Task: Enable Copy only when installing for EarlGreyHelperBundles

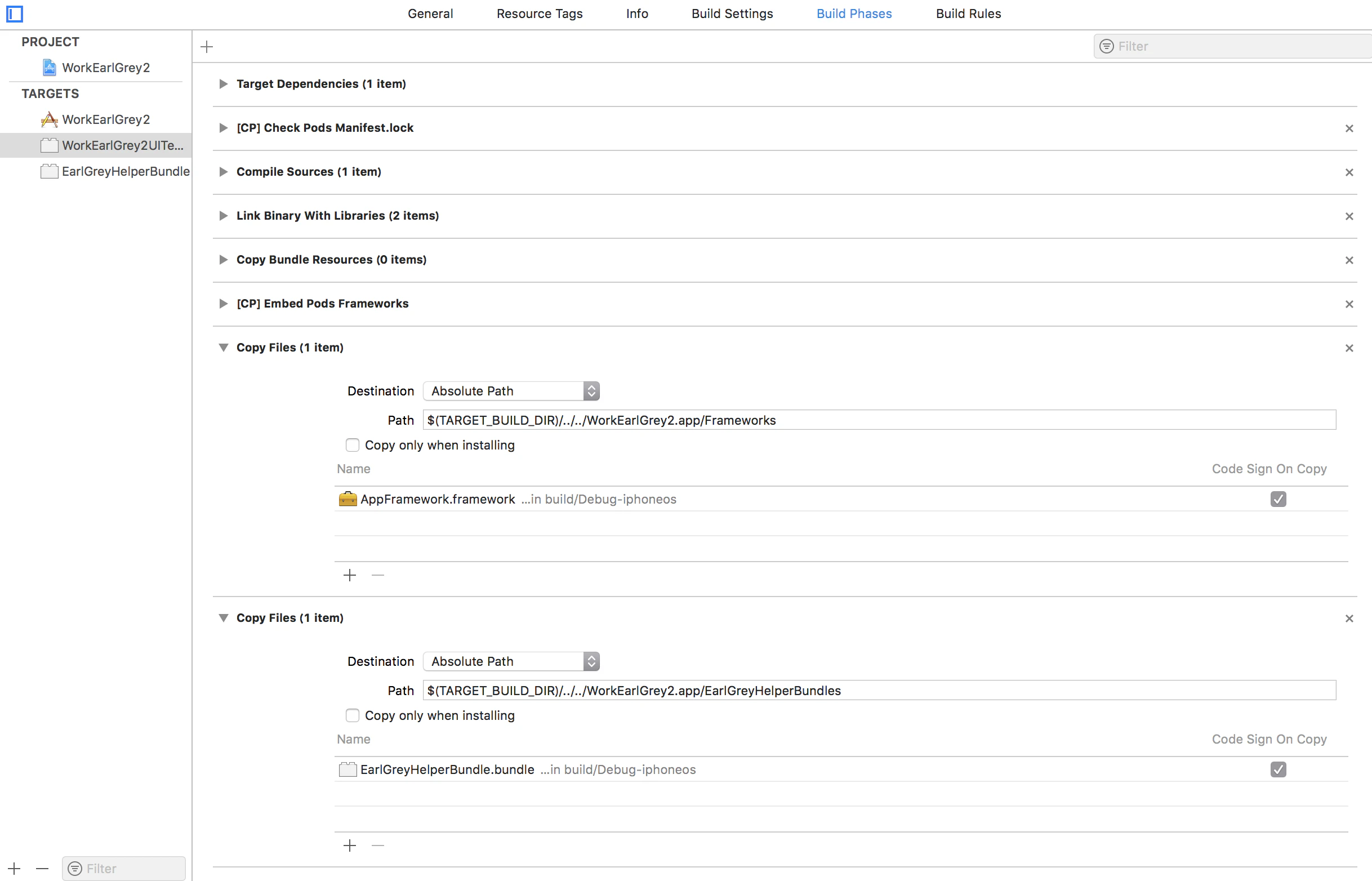Action: [x=353, y=715]
